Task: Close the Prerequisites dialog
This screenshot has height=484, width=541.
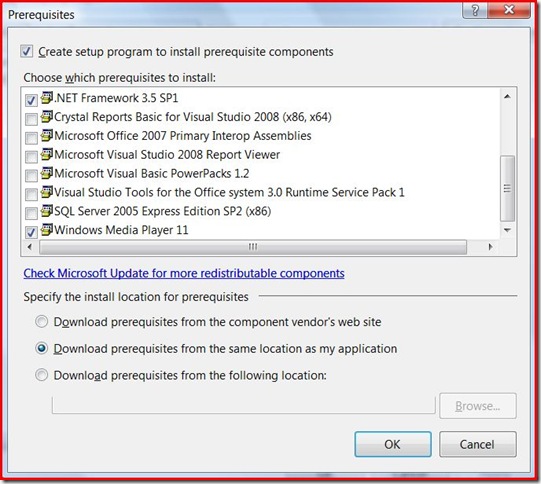Action: coord(509,10)
